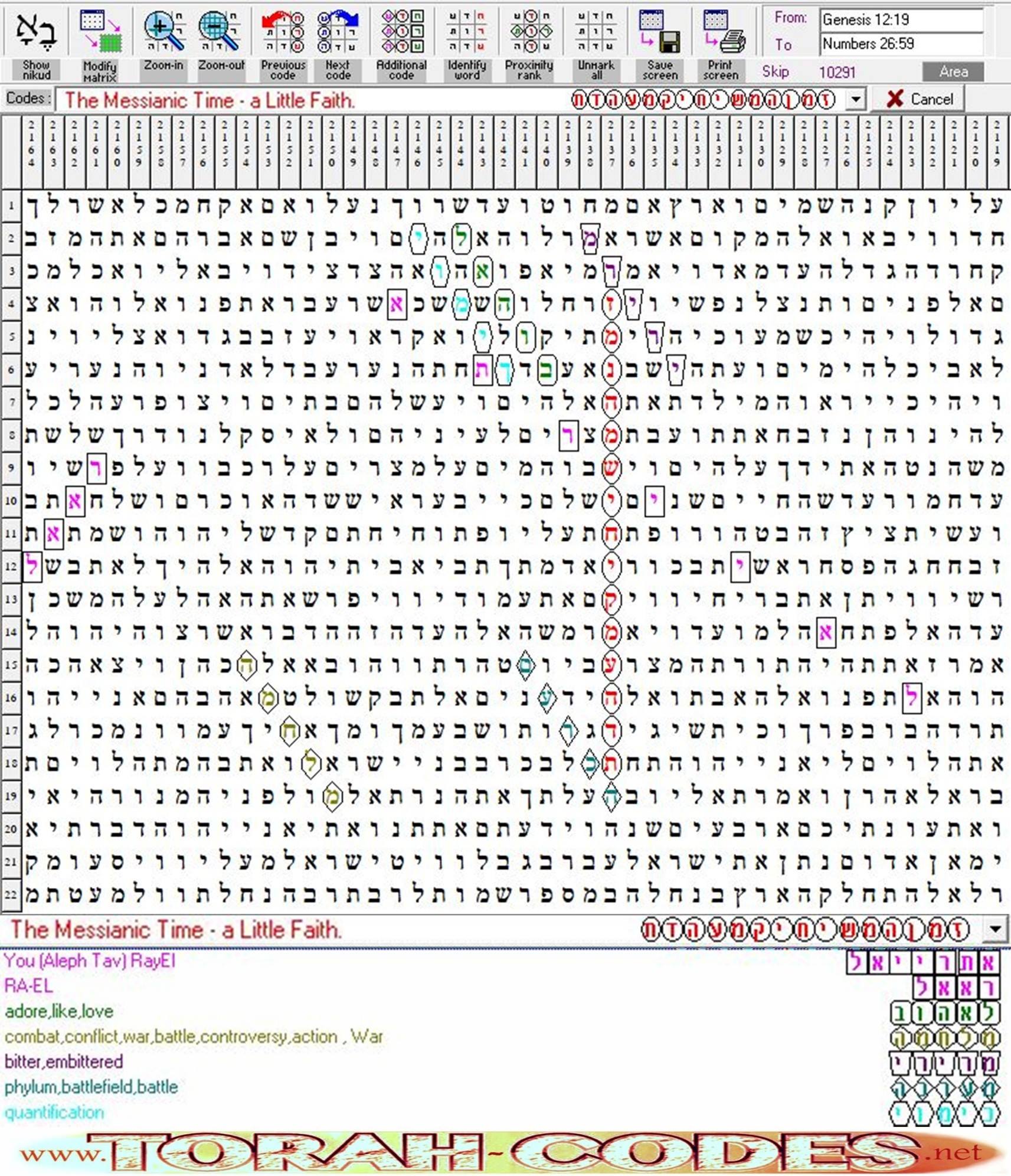The image size is (1011, 1176).
Task: Click the Zoom-in magnifier icon
Action: click(163, 32)
